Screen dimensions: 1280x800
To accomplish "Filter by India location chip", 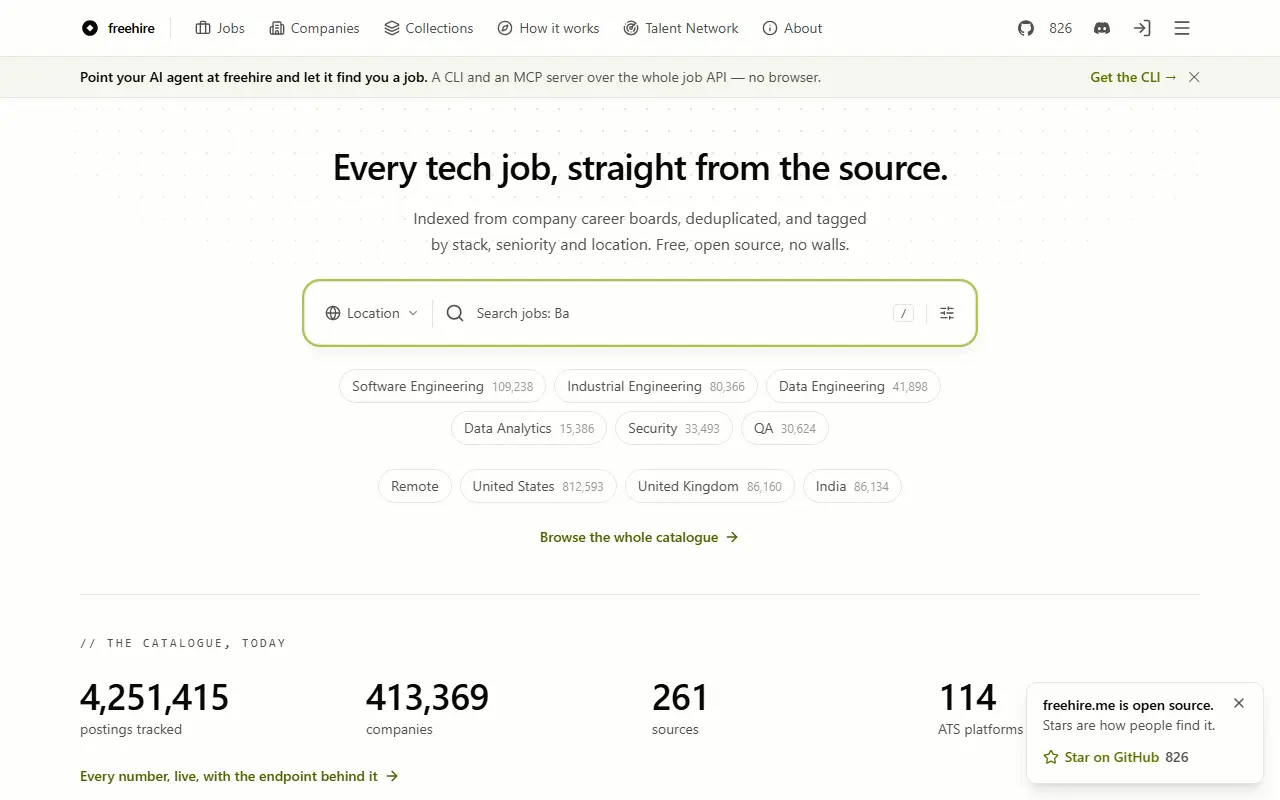I will click(x=852, y=486).
